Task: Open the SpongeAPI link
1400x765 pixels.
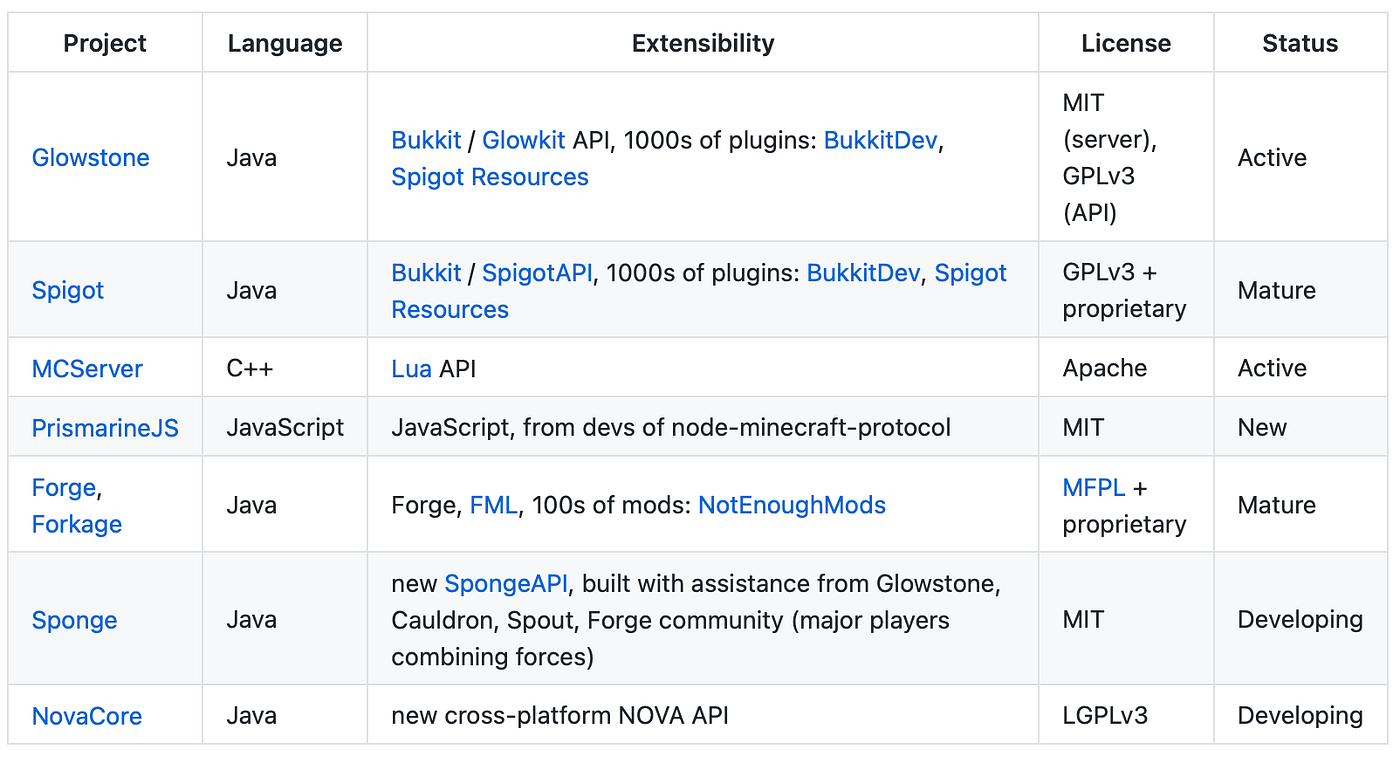Action: 507,583
